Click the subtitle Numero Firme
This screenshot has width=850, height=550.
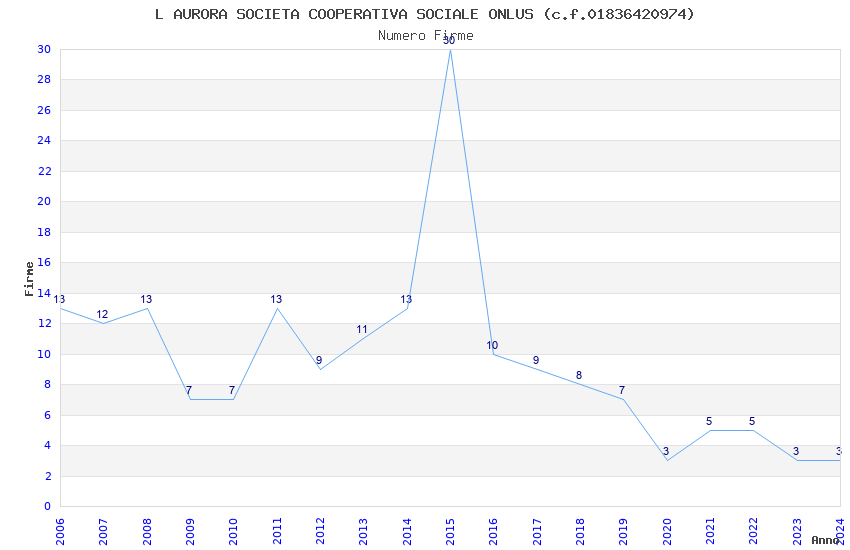[x=426, y=36]
